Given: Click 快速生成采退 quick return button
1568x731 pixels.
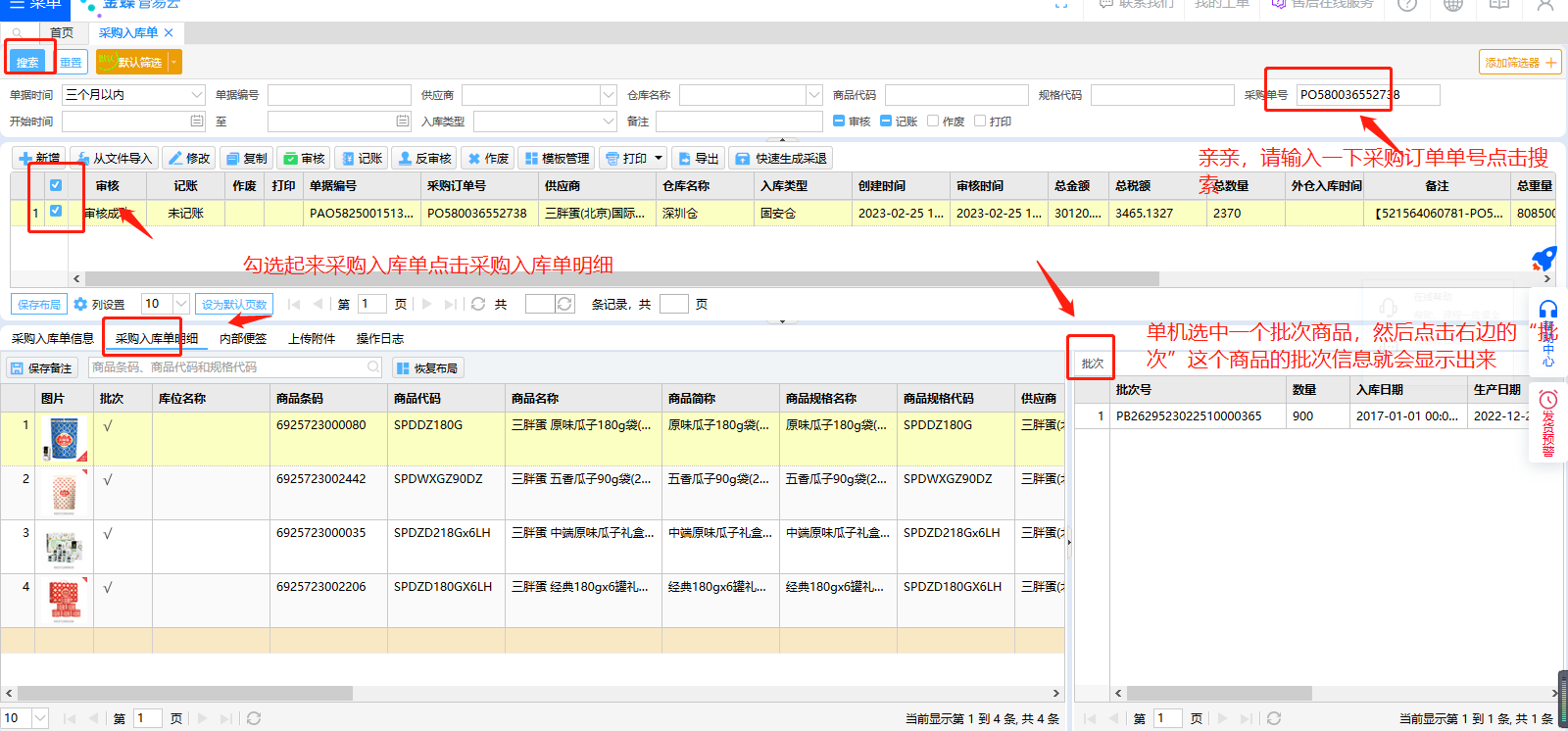Looking at the screenshot, I should (x=781, y=159).
